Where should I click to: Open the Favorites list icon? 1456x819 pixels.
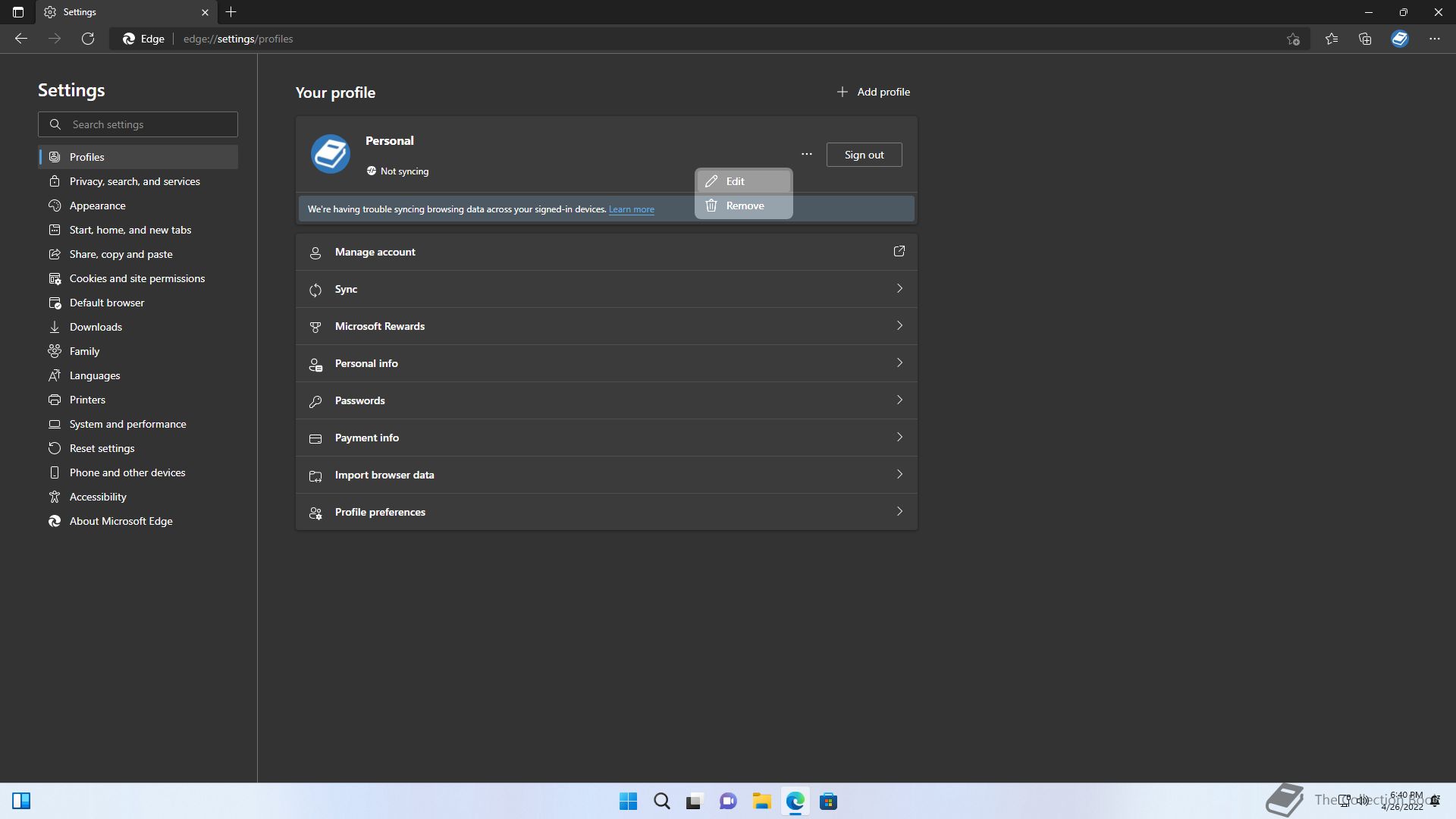[1332, 39]
